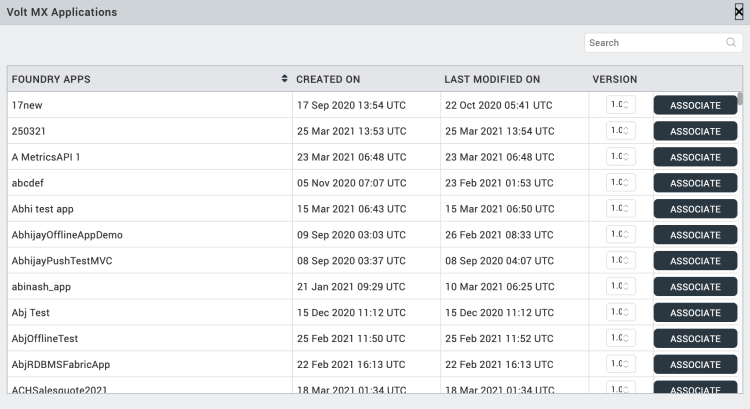The height and width of the screenshot is (409, 750).
Task: Click the Created On column header
Action: pos(328,79)
